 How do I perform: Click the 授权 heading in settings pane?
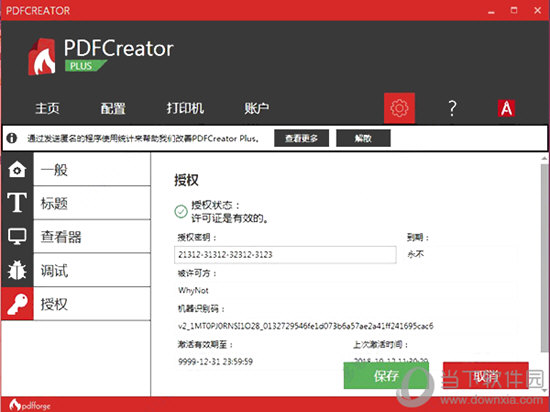tap(186, 180)
